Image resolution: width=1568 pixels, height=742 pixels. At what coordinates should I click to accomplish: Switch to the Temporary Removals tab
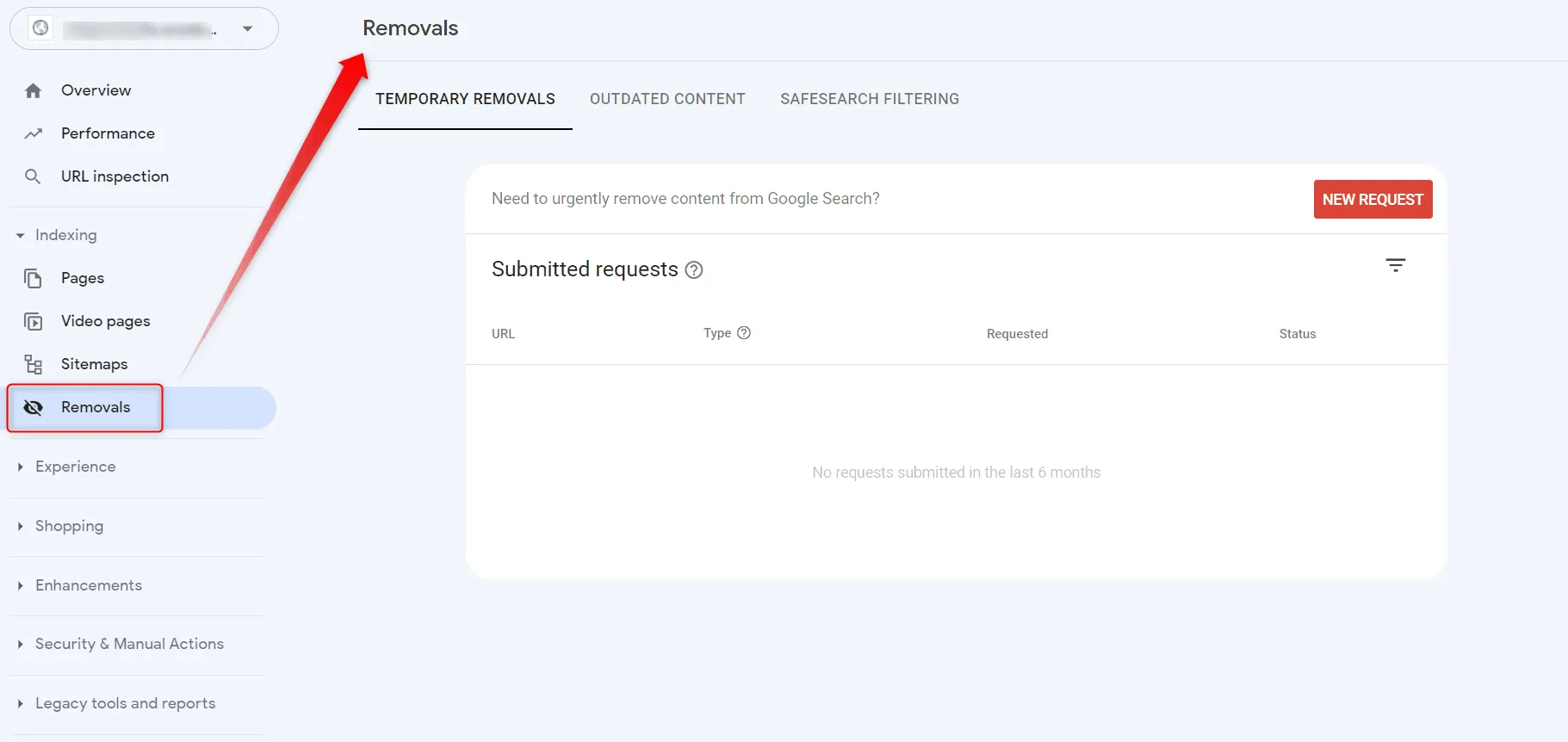465,99
